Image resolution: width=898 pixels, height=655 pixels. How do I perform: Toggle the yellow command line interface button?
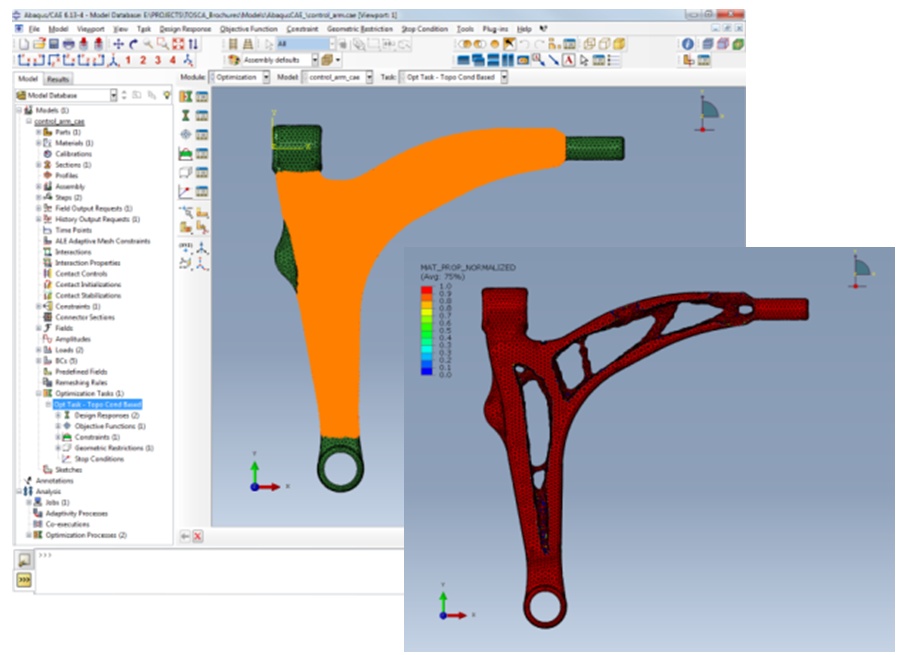23,580
